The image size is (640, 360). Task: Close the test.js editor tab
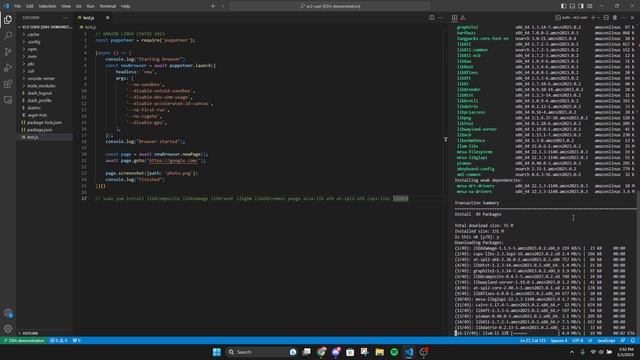pyautogui.click(x=107, y=18)
